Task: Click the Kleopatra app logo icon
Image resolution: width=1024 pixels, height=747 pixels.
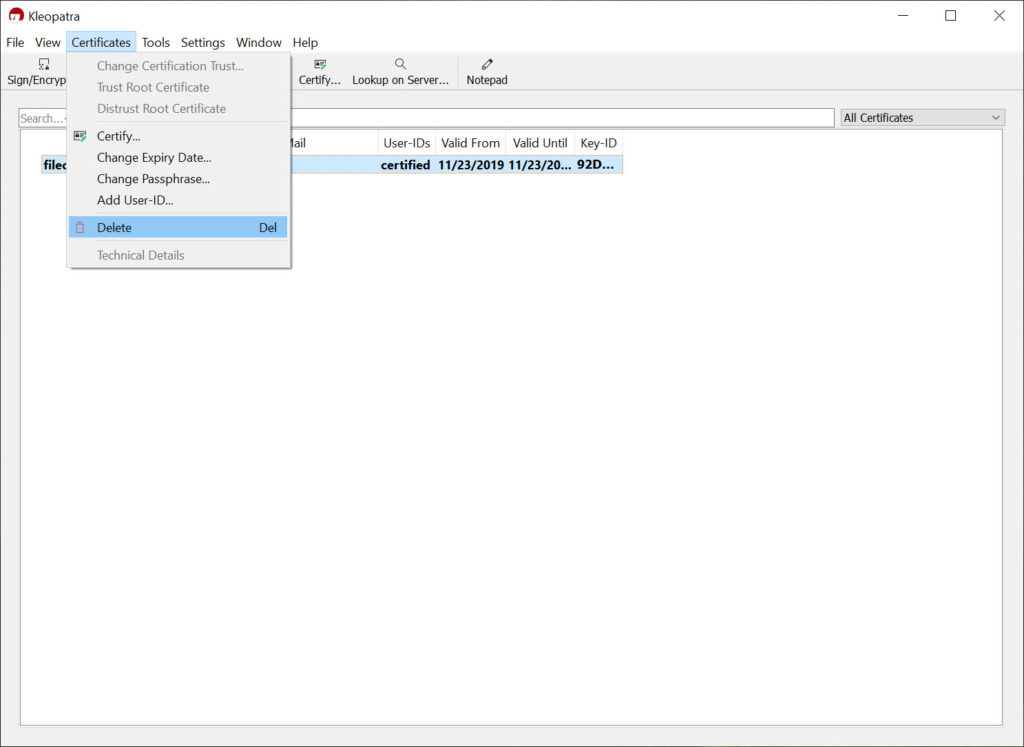Action: (16, 15)
